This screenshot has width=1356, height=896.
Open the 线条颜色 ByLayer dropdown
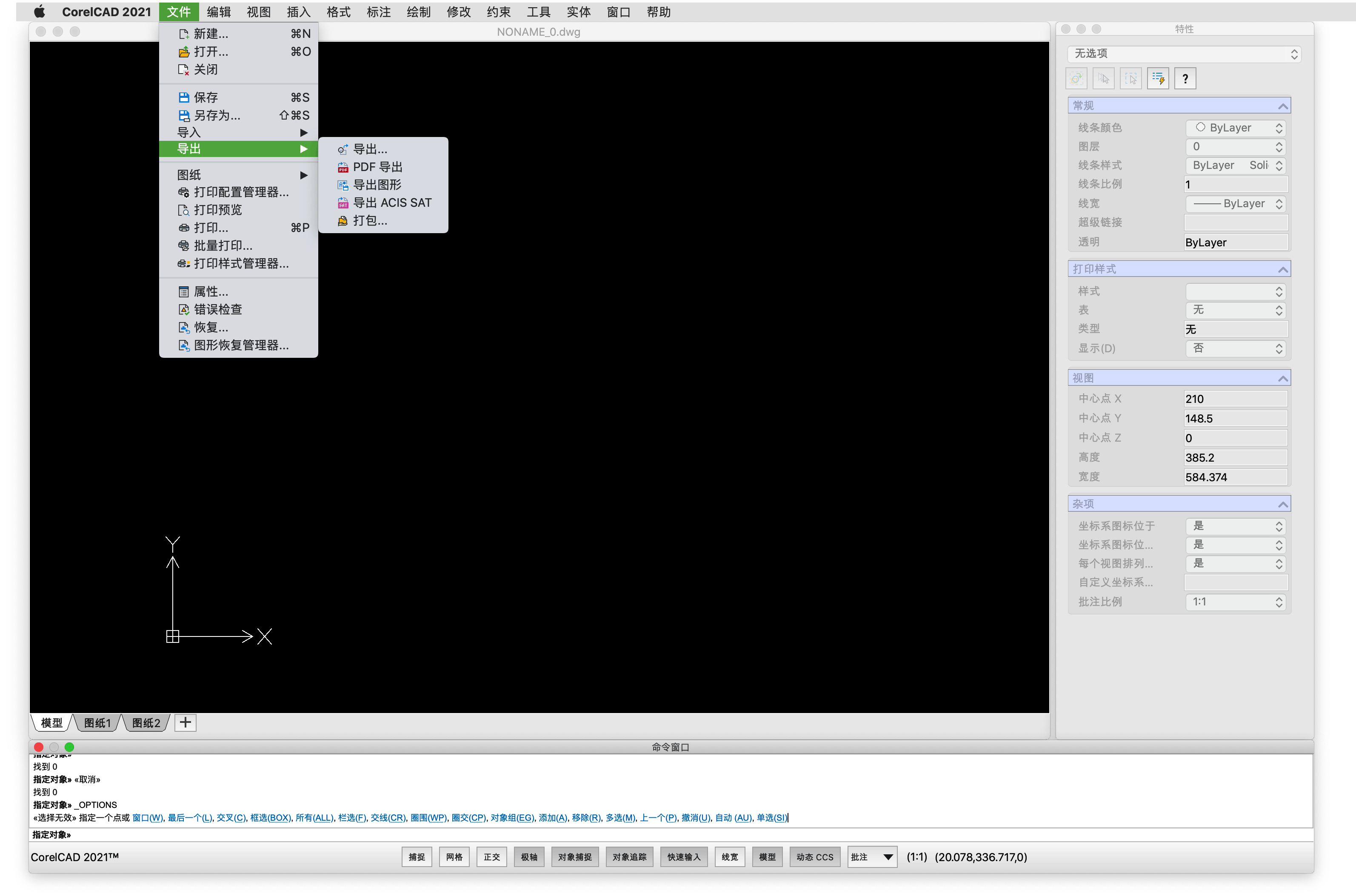click(x=1236, y=128)
